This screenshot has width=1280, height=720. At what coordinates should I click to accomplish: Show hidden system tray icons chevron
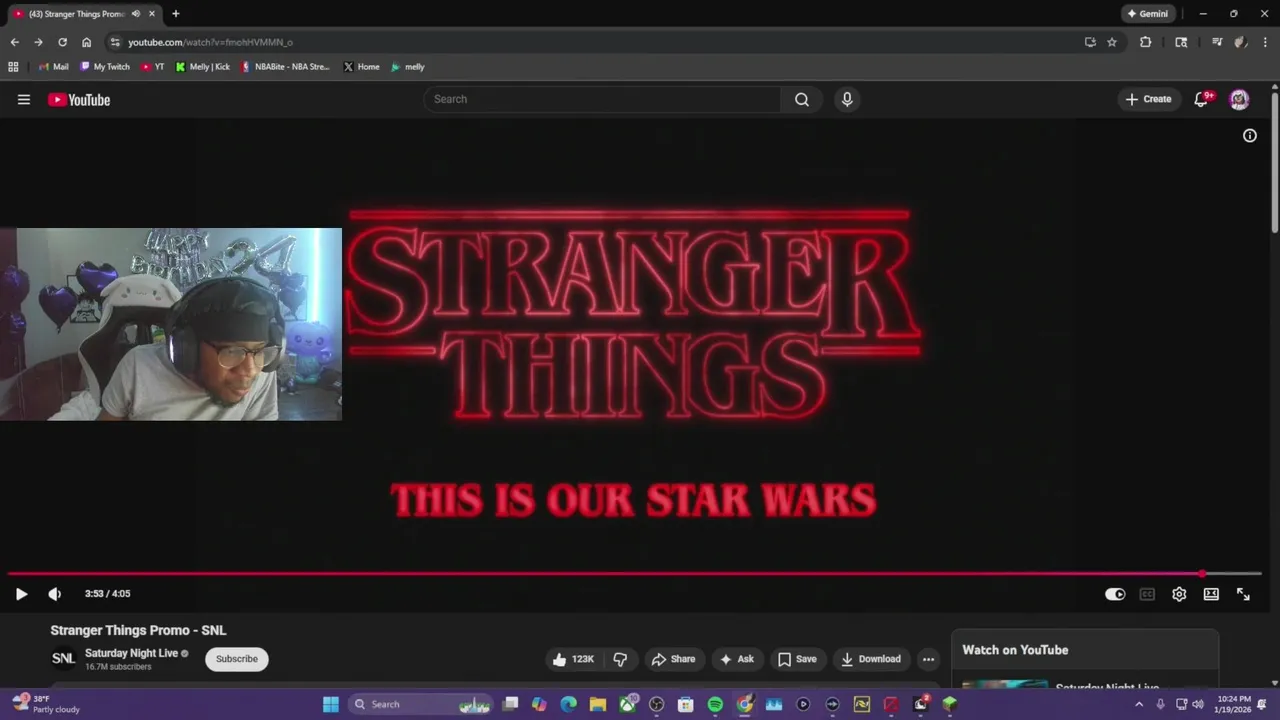click(1138, 704)
